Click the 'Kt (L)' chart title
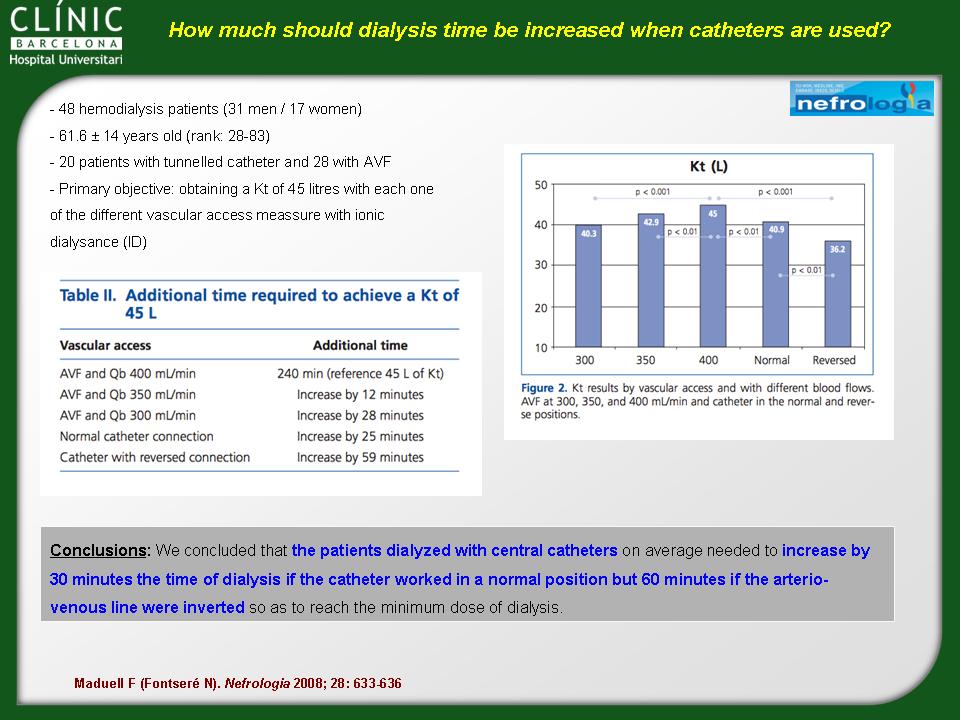 tap(708, 167)
